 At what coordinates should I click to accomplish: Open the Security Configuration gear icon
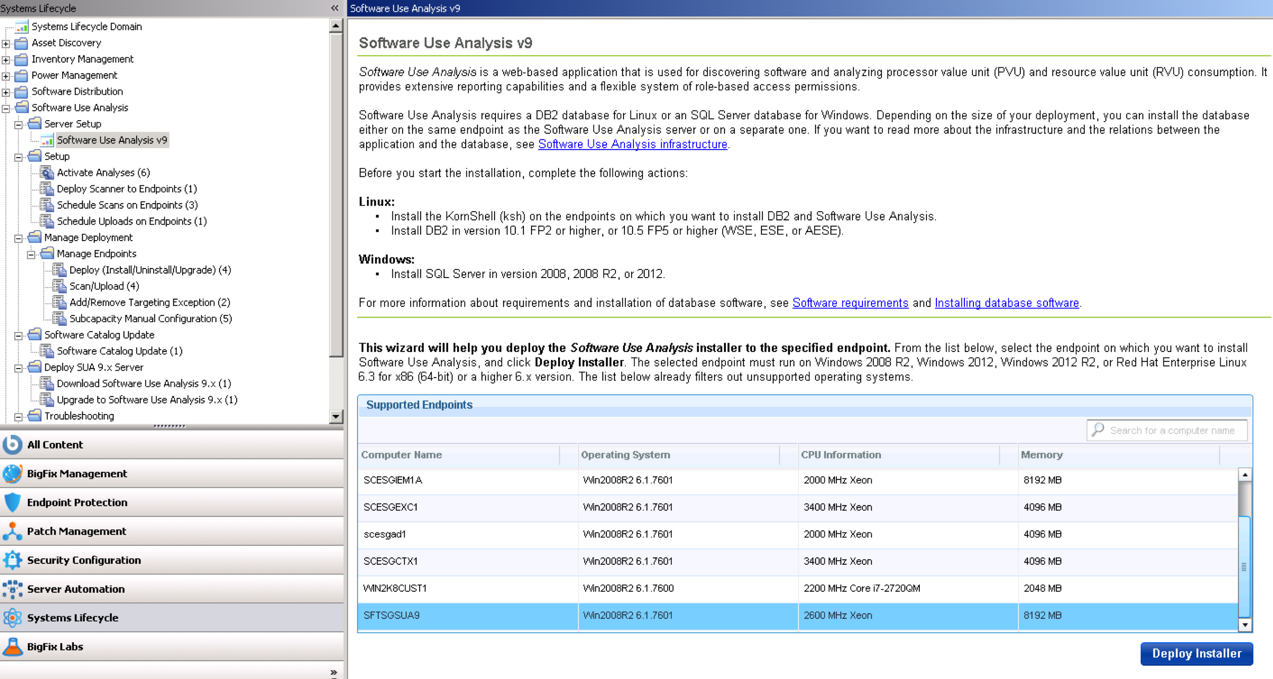click(12, 561)
